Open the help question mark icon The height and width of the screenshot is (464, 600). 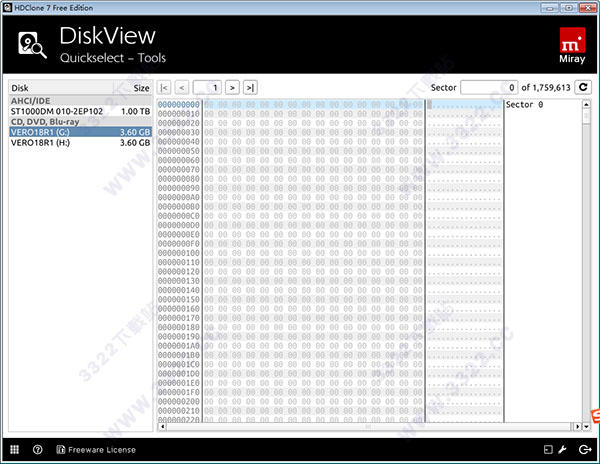[x=37, y=450]
